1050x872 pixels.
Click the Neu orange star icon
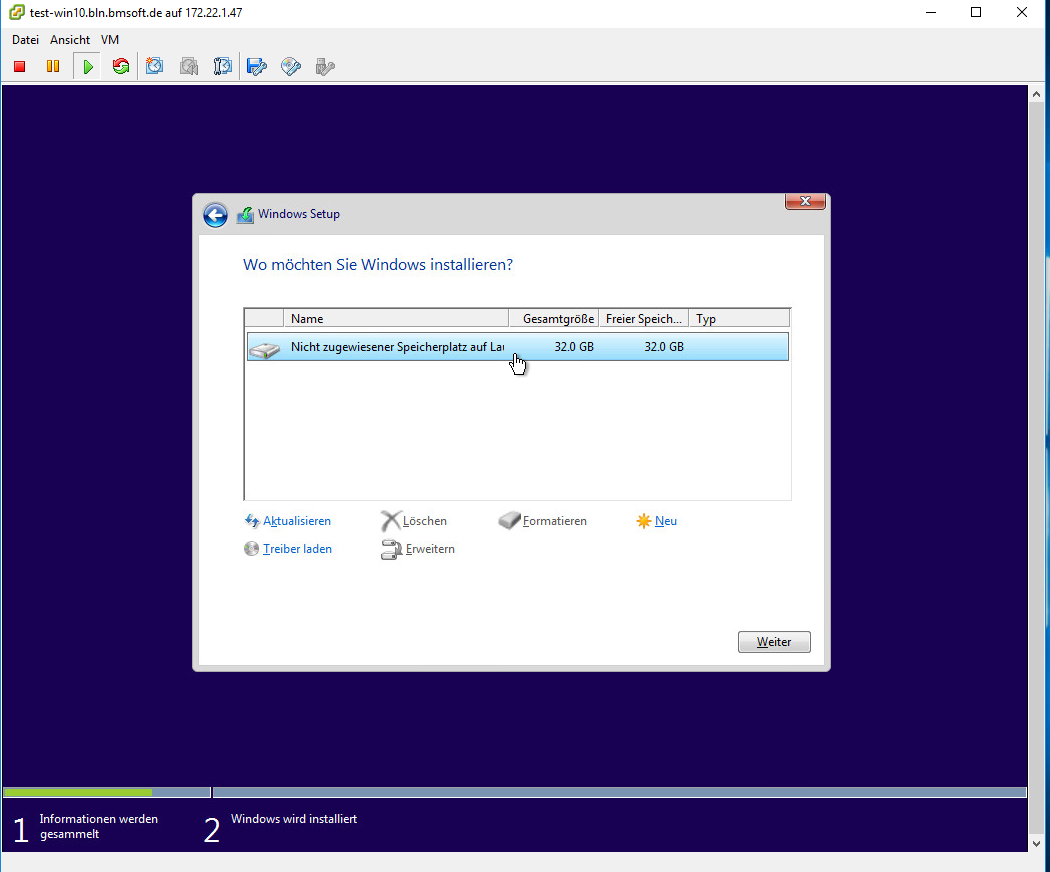point(644,520)
